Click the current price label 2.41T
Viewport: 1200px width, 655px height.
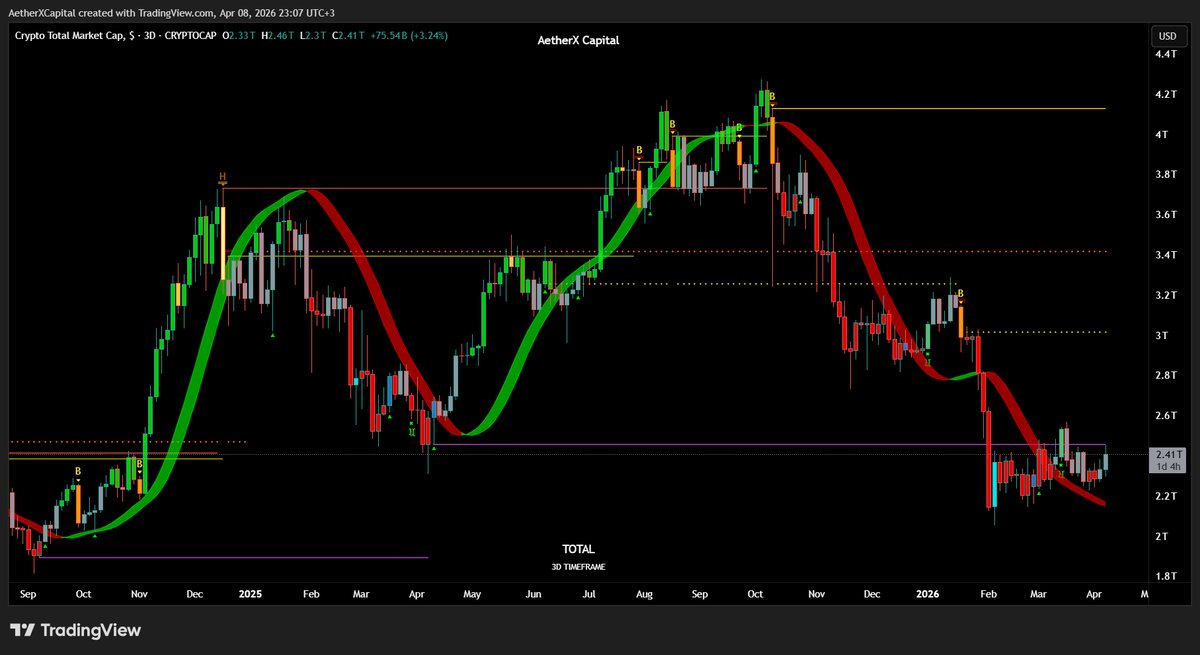1167,455
